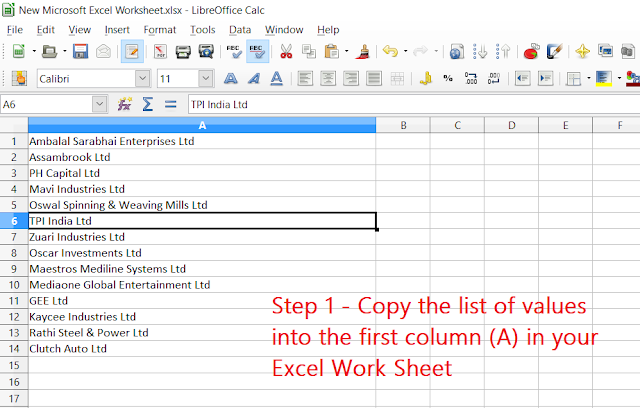Insert a Chart
640x408 pixels.
click(x=531, y=52)
